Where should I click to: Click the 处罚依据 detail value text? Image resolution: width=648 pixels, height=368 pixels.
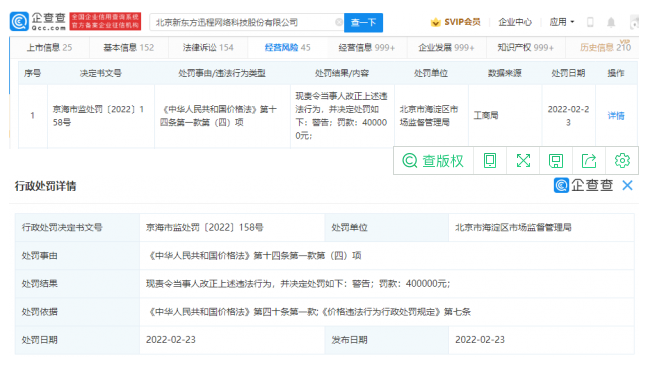click(310, 312)
